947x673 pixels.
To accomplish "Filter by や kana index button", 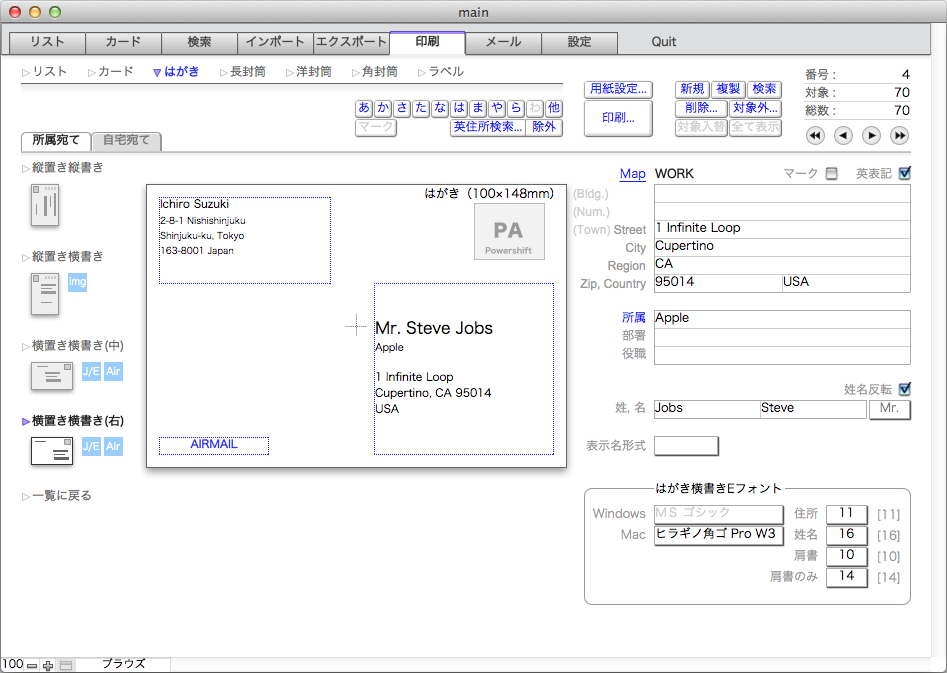I will coord(497,108).
